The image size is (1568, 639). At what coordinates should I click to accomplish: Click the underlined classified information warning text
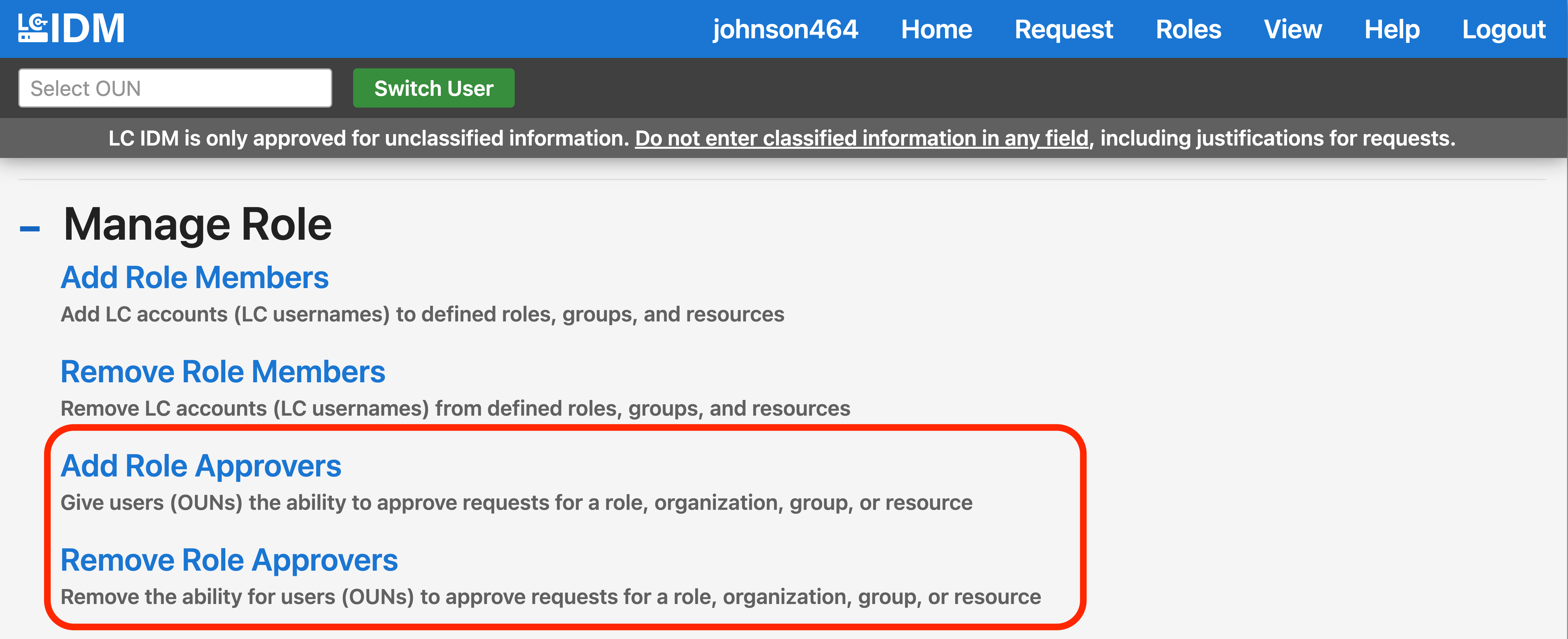pyautogui.click(x=861, y=139)
